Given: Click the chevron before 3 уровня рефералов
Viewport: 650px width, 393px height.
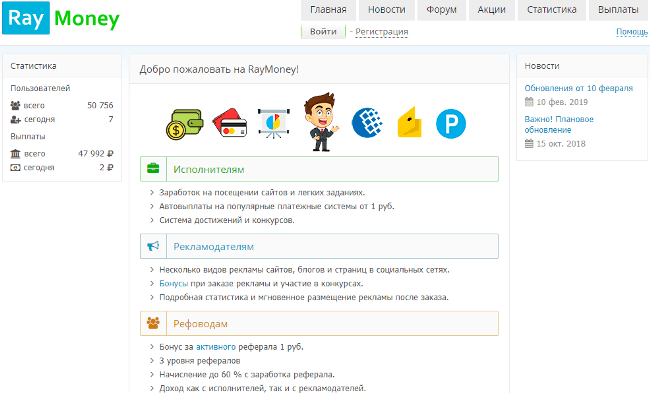Looking at the screenshot, I should (x=152, y=361).
